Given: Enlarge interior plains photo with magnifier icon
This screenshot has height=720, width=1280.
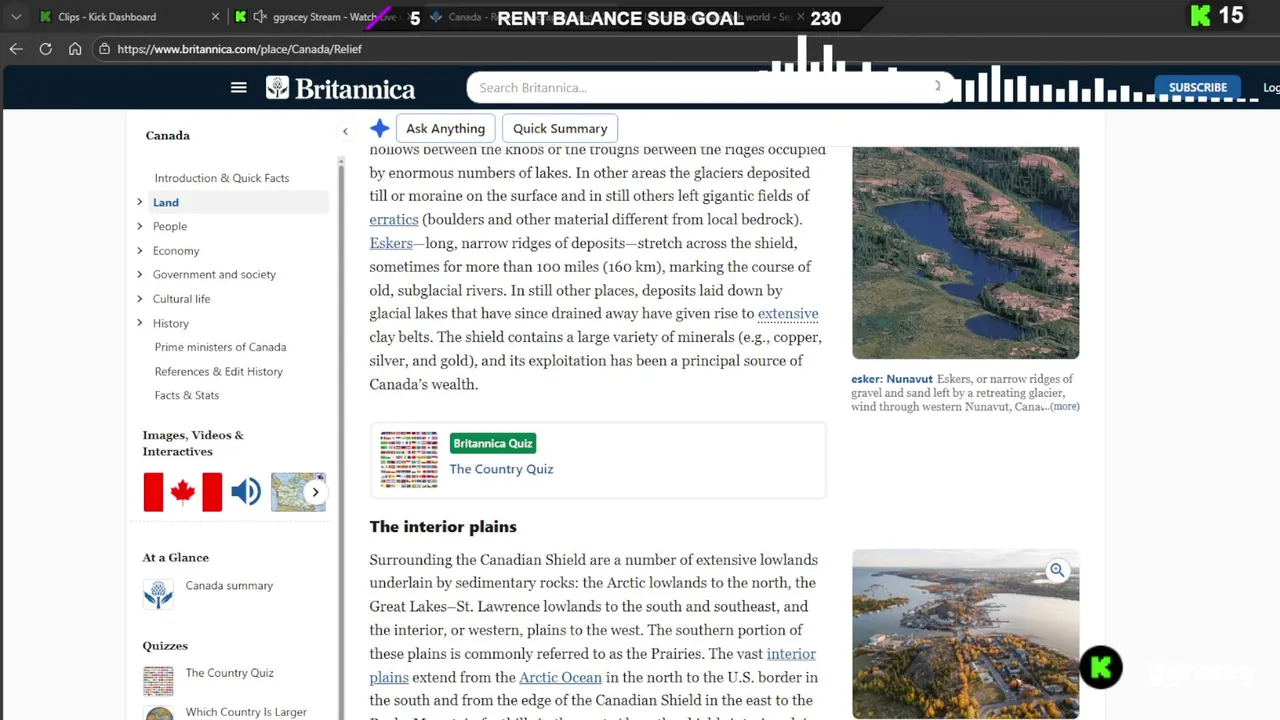Looking at the screenshot, I should pos(1057,570).
